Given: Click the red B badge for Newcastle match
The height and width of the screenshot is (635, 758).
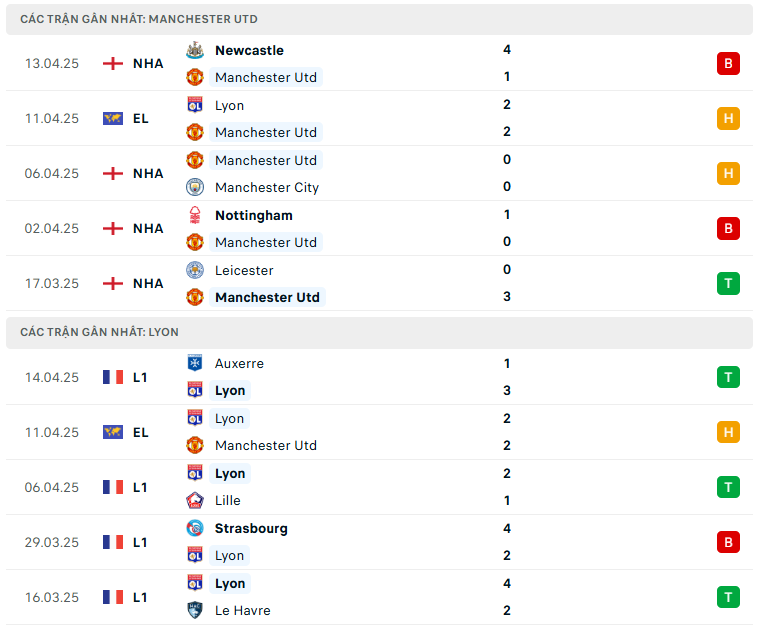Looking at the screenshot, I should click(728, 64).
